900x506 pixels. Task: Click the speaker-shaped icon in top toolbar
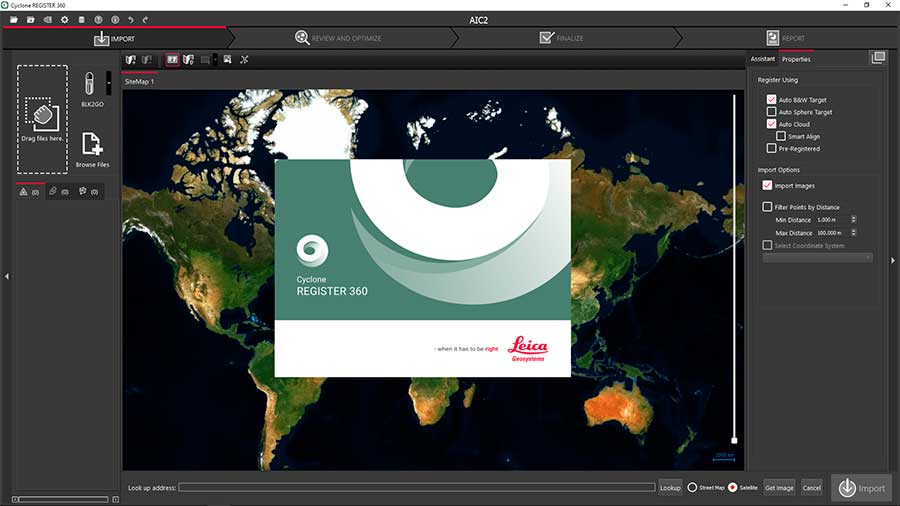point(48,20)
